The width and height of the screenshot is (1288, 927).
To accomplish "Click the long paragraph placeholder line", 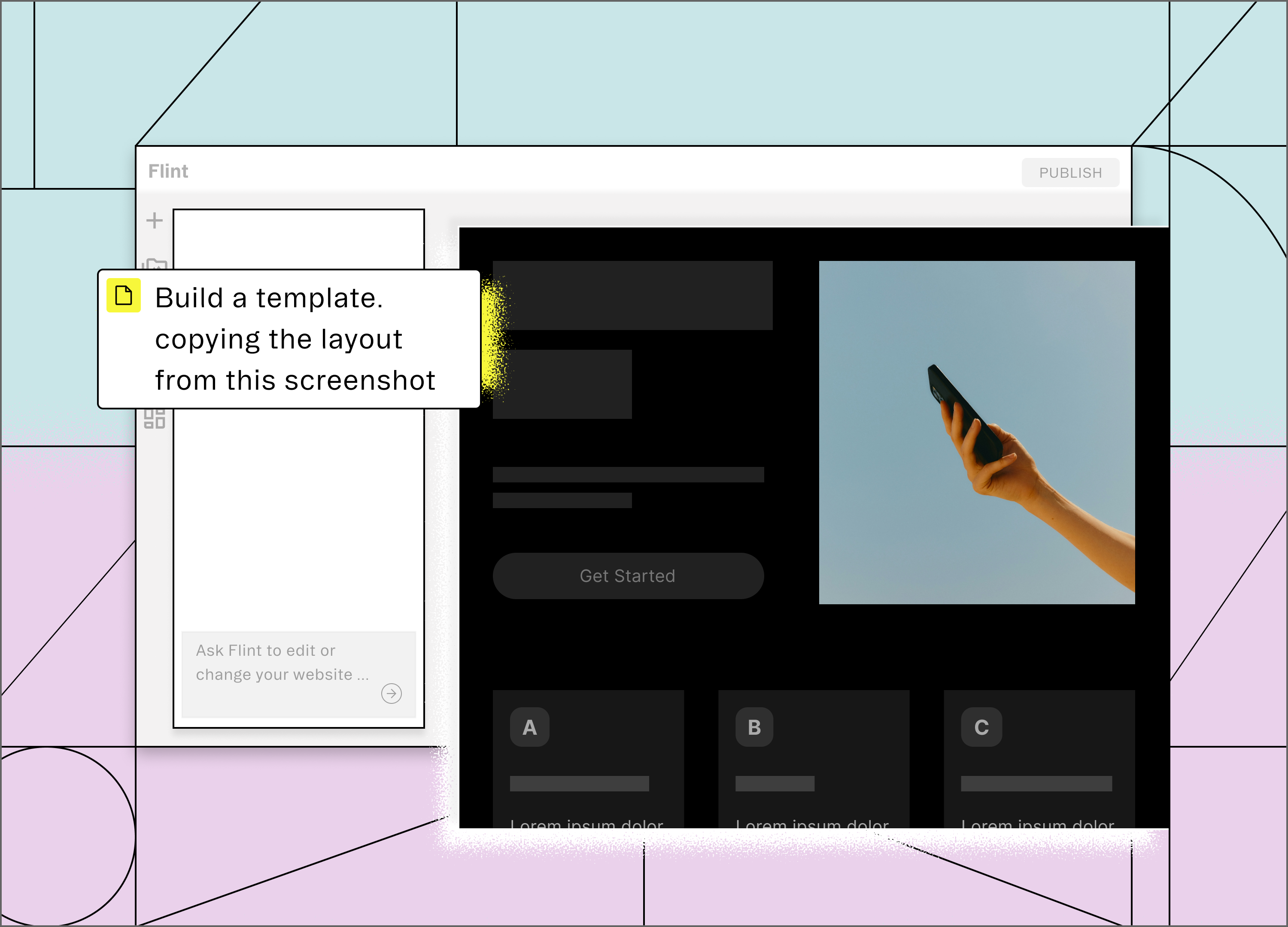I will point(628,475).
